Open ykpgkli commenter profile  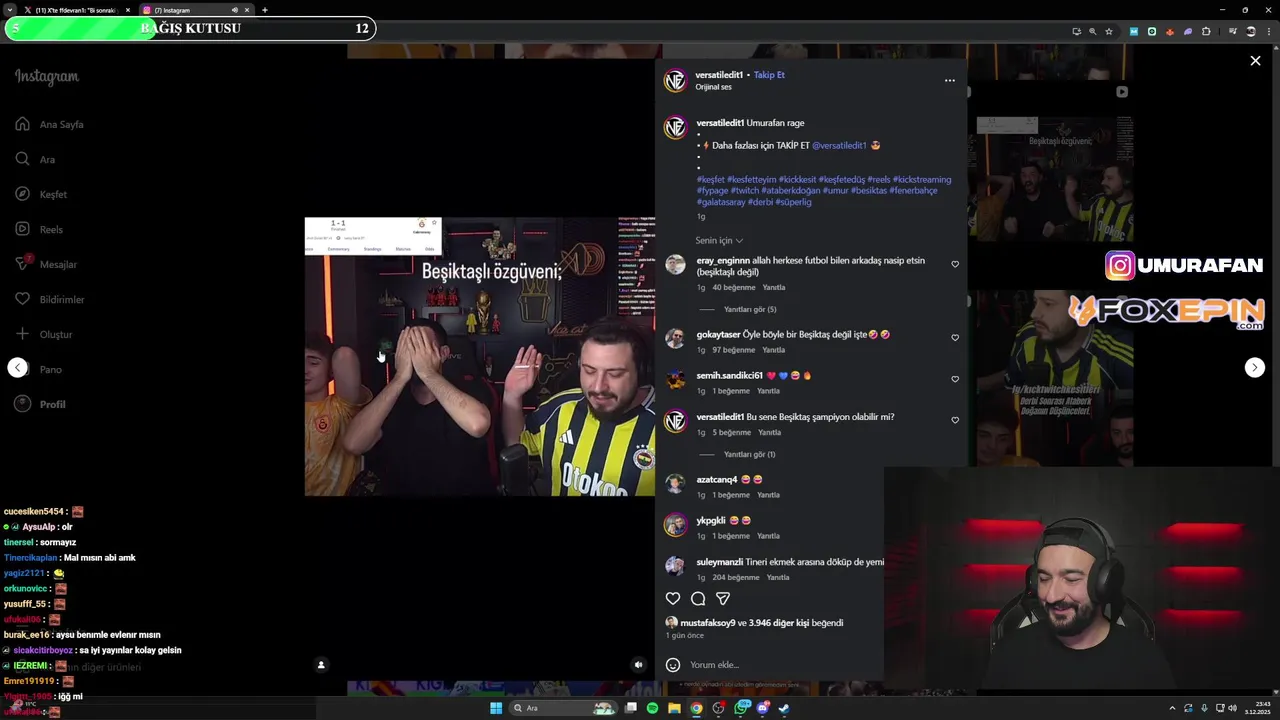point(711,521)
